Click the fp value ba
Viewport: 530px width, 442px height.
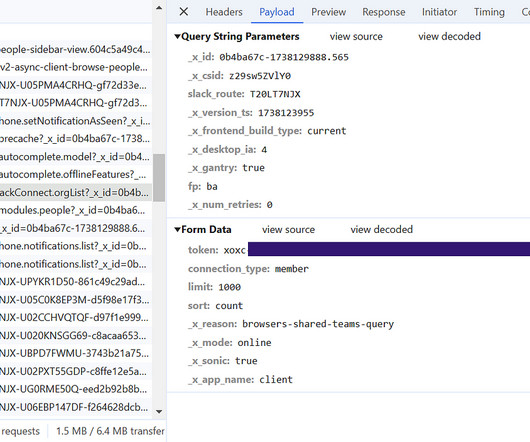212,186
